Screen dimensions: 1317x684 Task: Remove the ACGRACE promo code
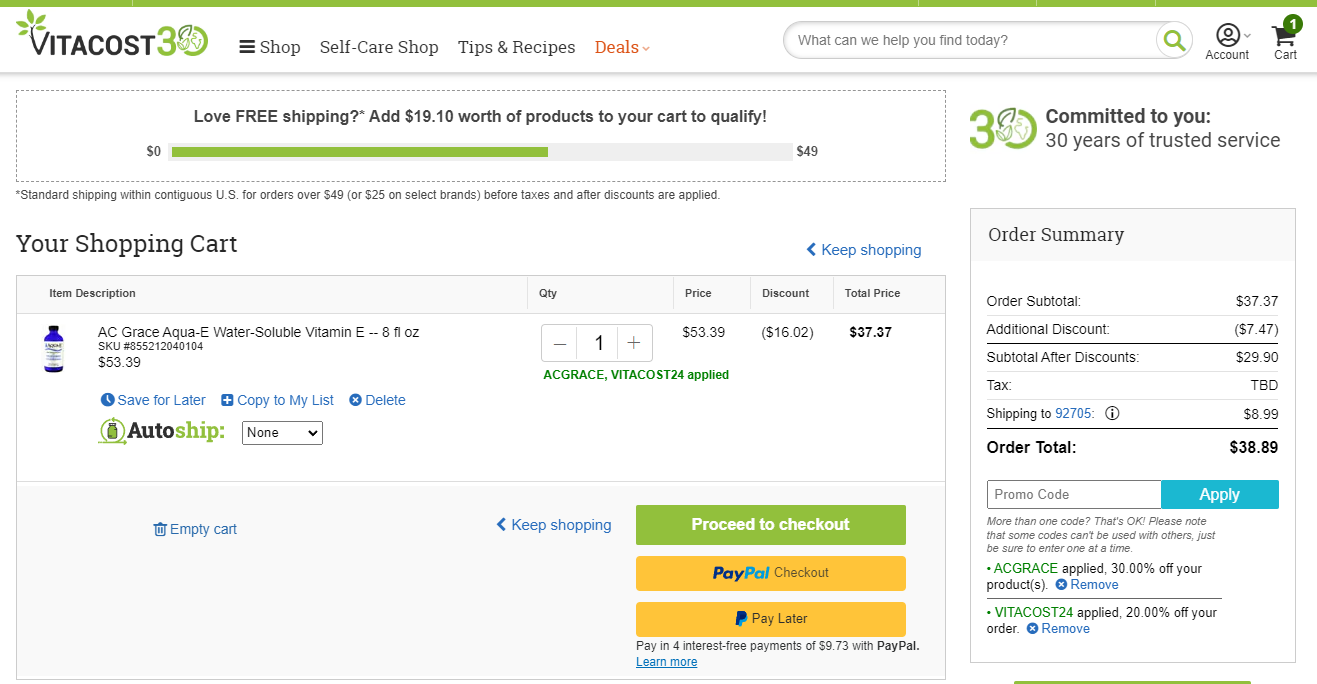(1087, 585)
